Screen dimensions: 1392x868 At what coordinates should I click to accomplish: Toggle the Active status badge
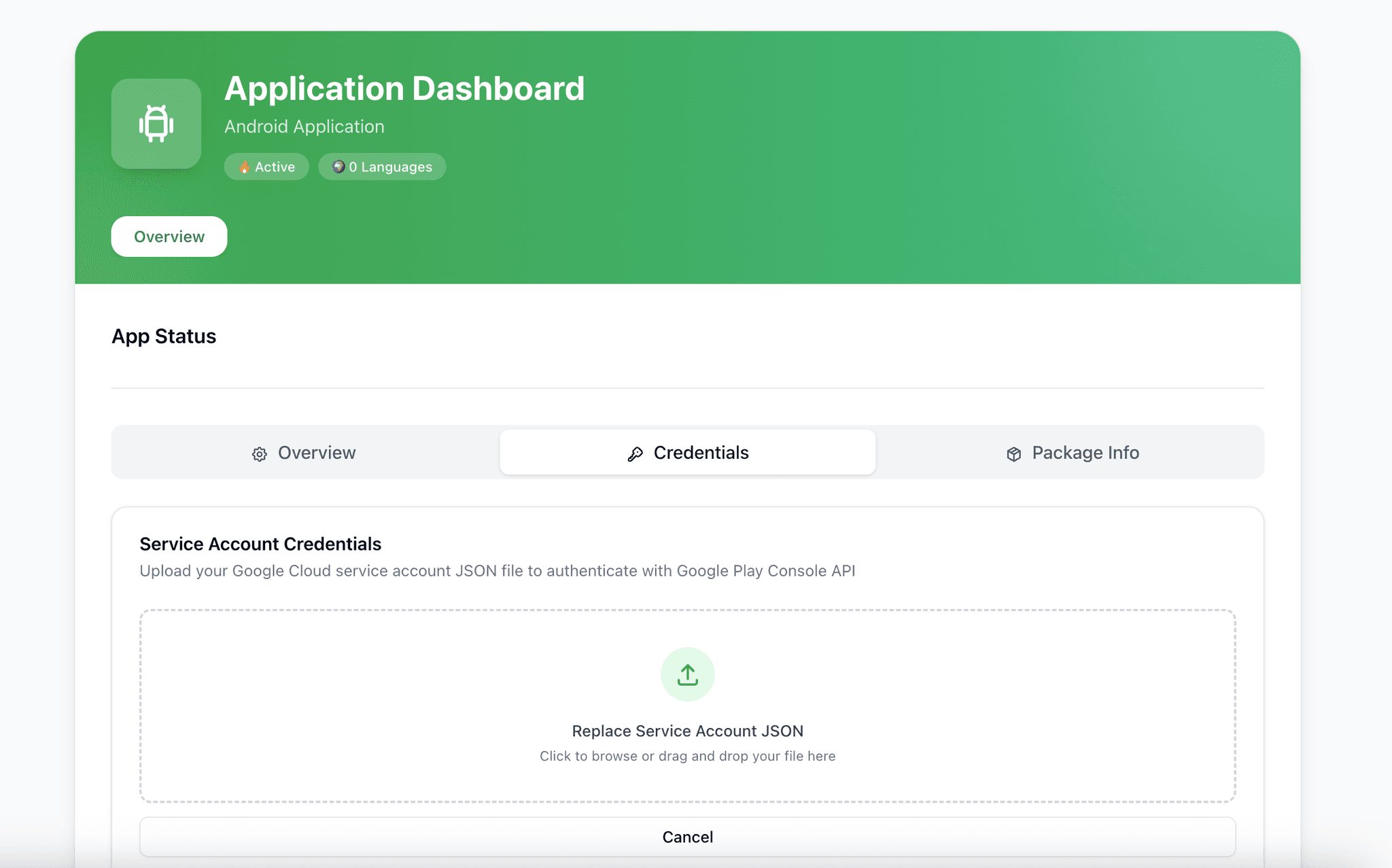coord(266,167)
